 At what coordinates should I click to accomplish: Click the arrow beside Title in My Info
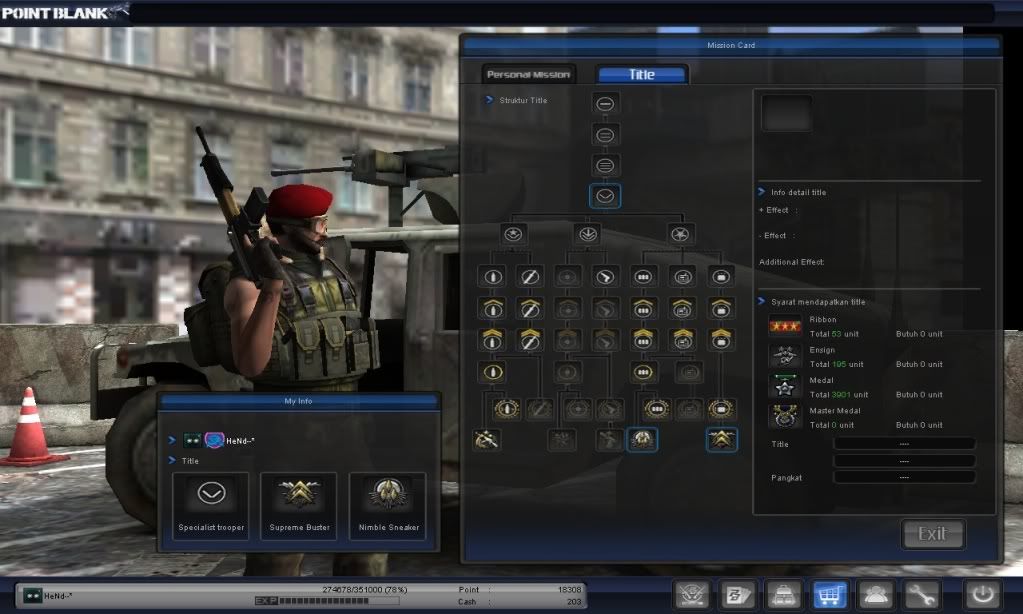172,460
